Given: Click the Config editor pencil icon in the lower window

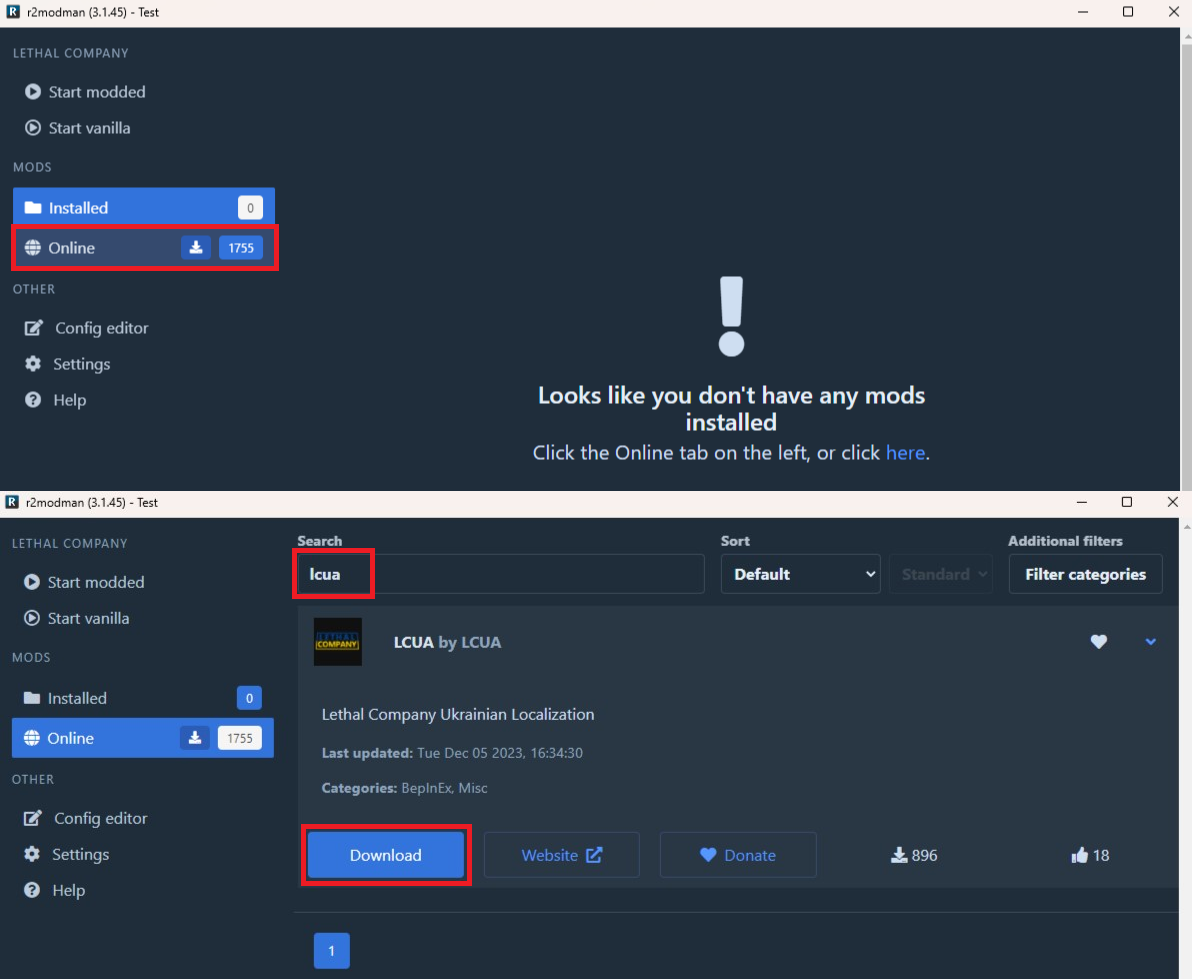Looking at the screenshot, I should 33,819.
